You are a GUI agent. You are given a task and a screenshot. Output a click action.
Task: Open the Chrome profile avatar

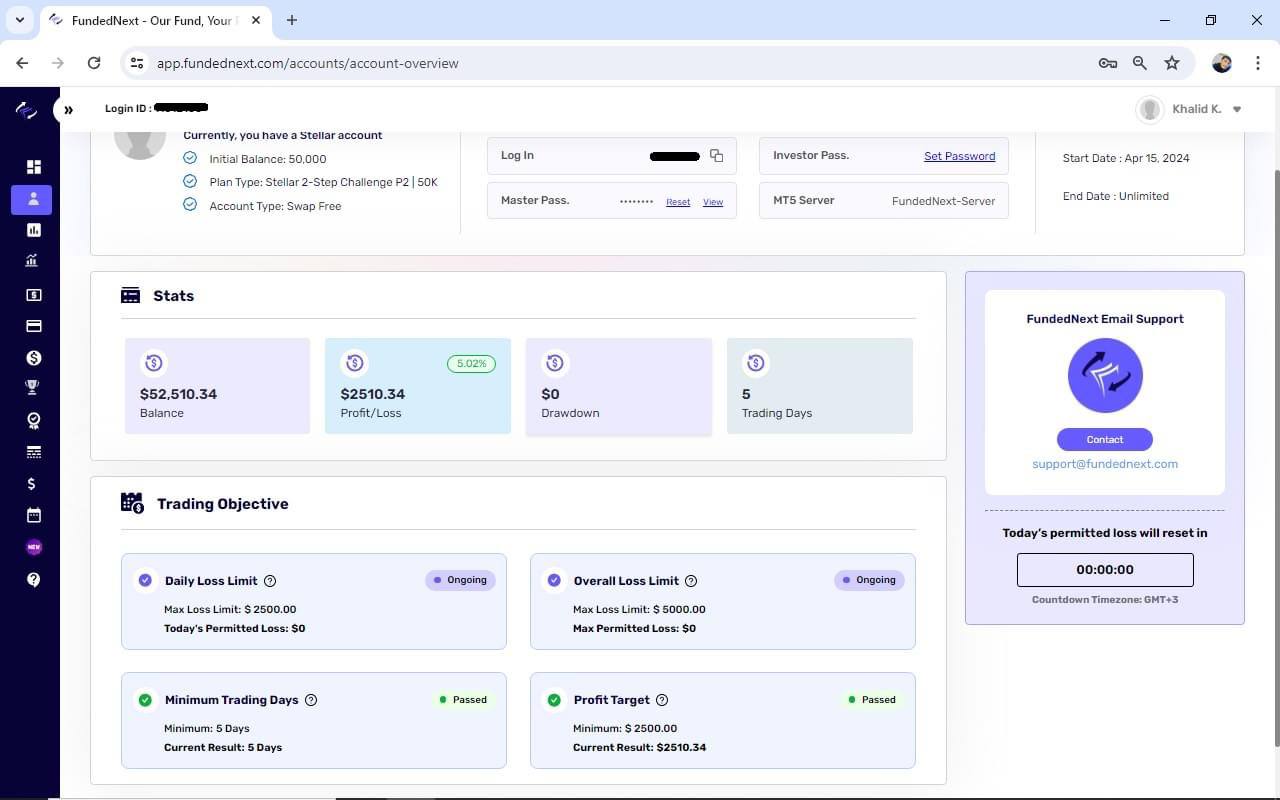coord(1222,63)
